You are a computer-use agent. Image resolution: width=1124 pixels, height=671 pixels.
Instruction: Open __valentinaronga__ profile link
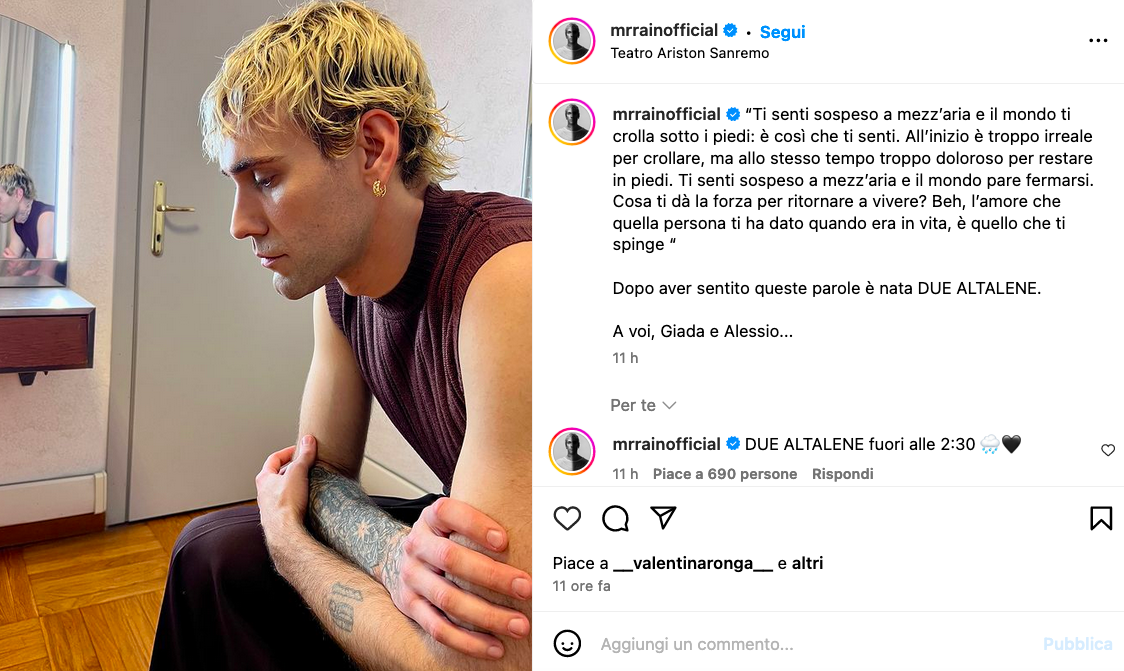point(693,563)
